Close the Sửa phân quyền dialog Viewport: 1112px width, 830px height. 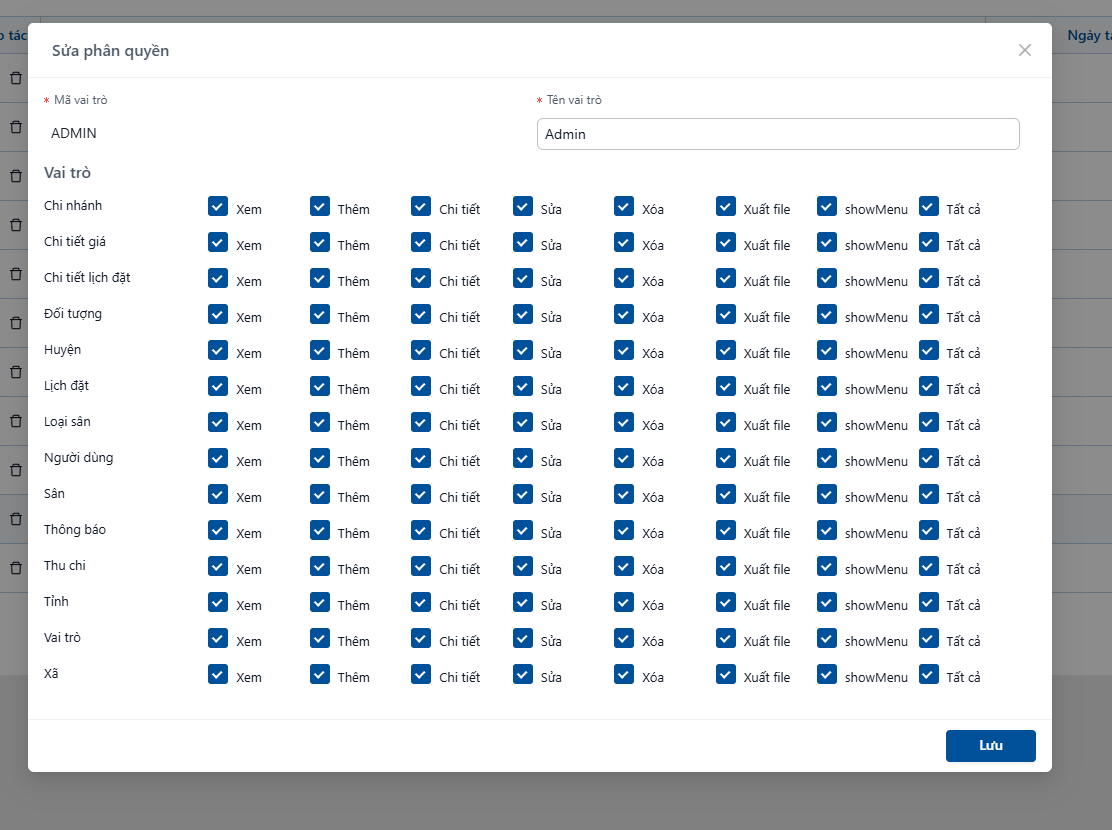(1024, 50)
